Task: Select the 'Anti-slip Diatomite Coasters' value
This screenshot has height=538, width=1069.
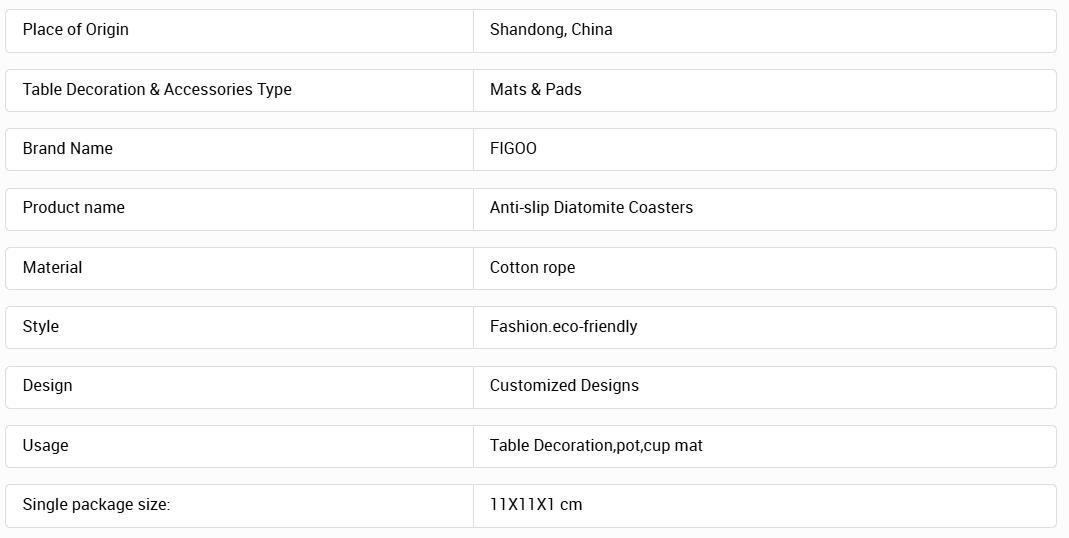Action: (x=591, y=208)
